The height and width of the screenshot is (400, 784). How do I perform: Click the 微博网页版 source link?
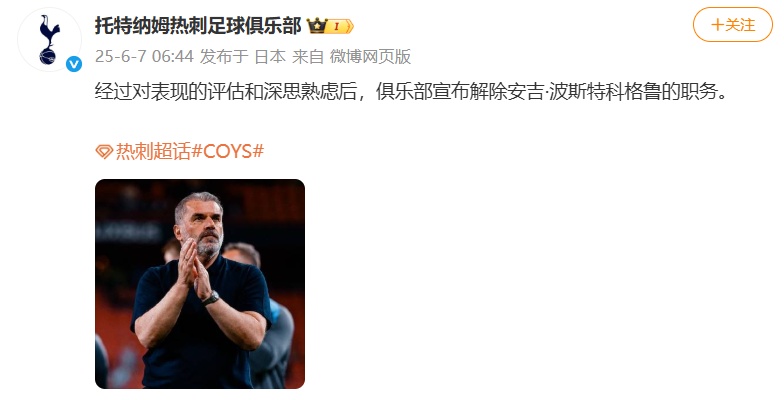pyautogui.click(x=370, y=56)
